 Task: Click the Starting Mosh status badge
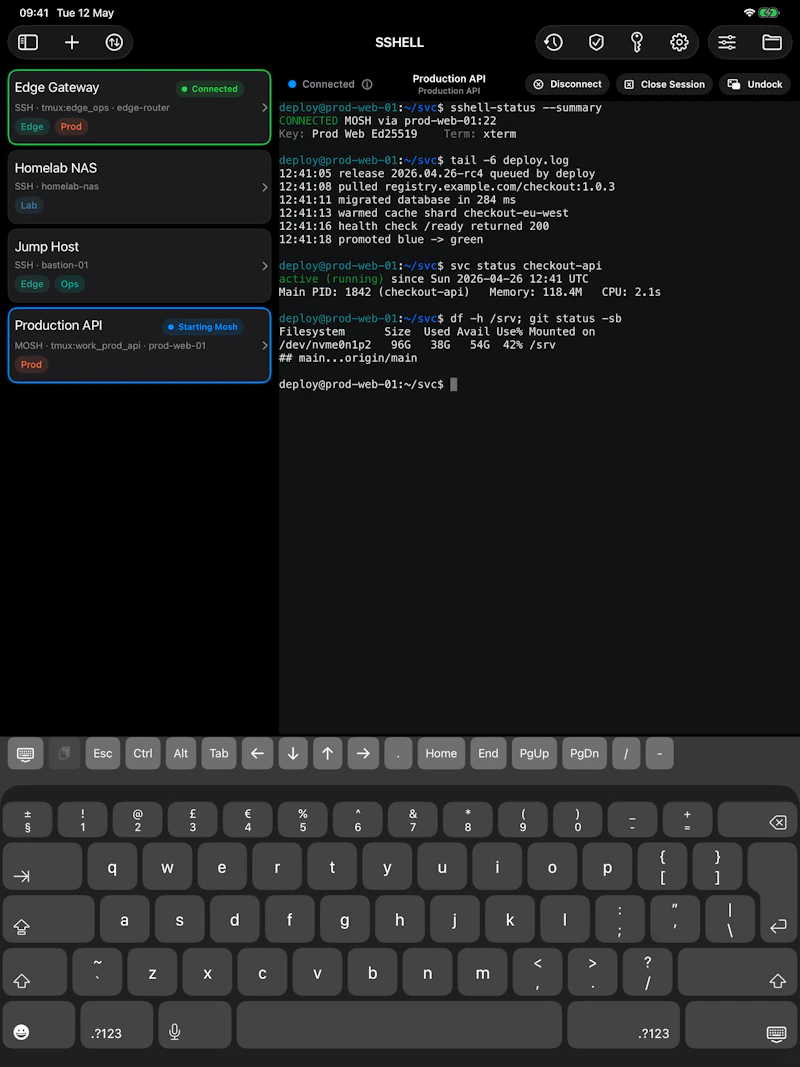pyautogui.click(x=203, y=327)
